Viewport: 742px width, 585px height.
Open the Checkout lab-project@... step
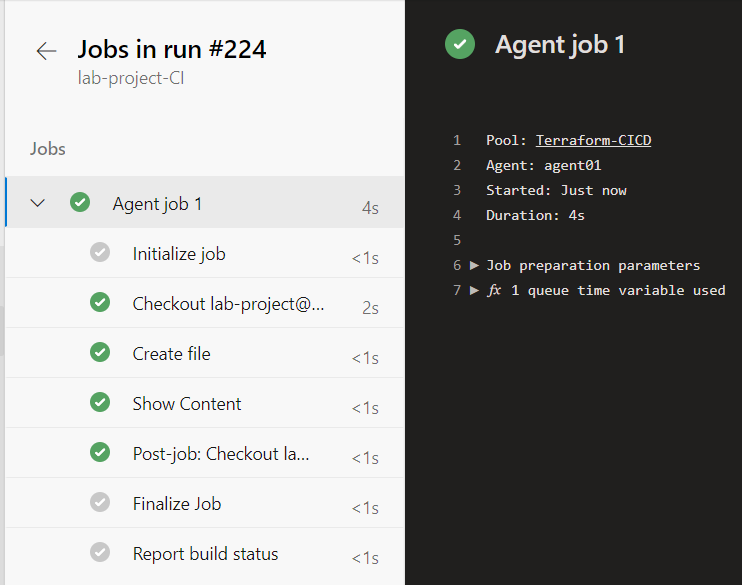pos(204,303)
